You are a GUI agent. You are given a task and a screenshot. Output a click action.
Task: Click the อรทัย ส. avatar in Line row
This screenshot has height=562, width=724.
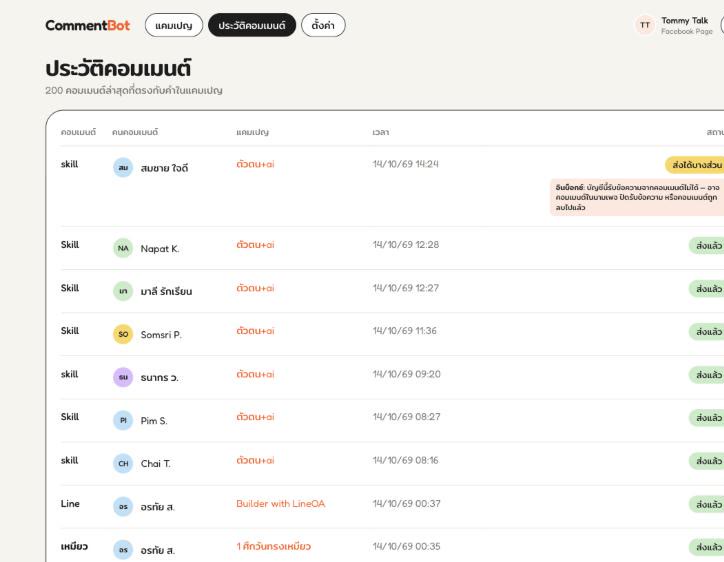(123, 507)
